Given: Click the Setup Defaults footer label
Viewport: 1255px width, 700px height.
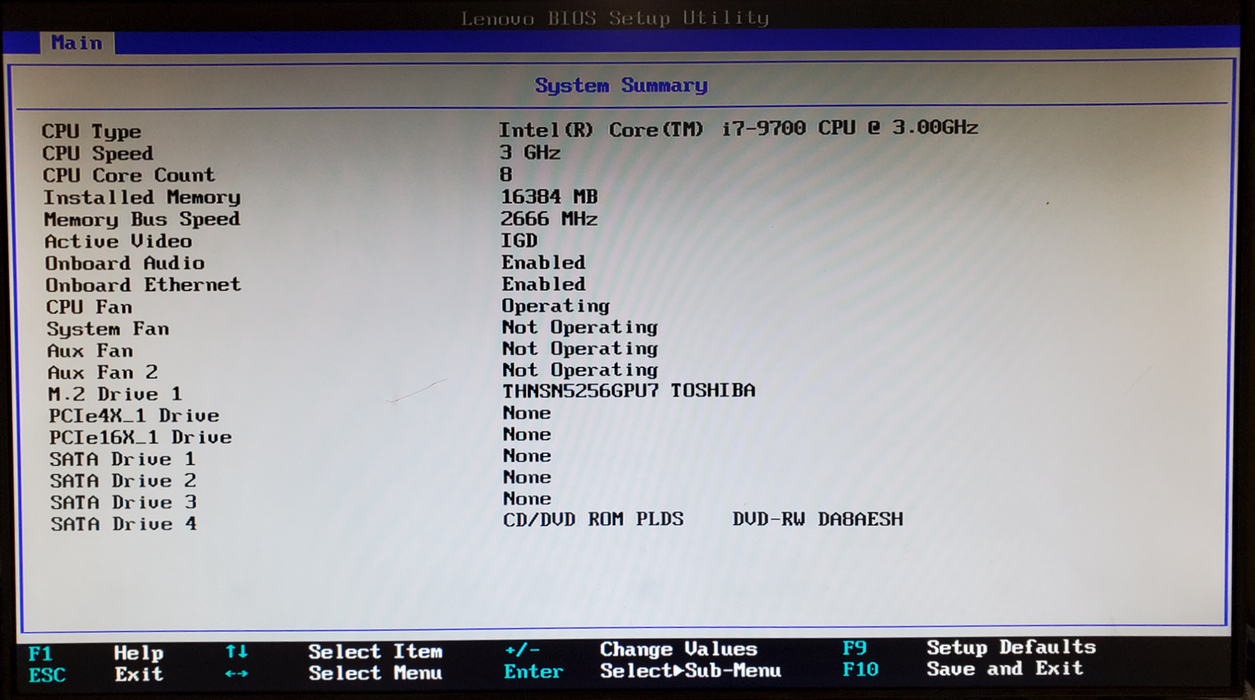Looking at the screenshot, I should coord(1011,648).
